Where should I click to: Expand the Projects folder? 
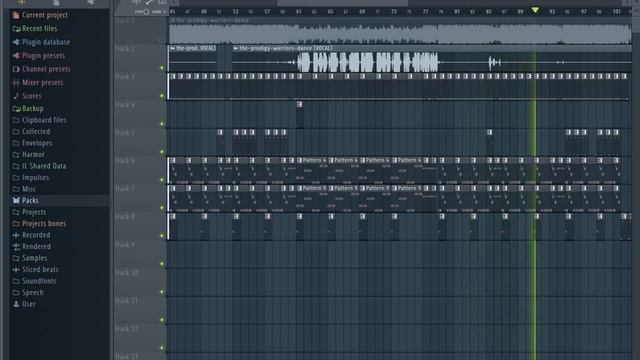click(x=29, y=212)
